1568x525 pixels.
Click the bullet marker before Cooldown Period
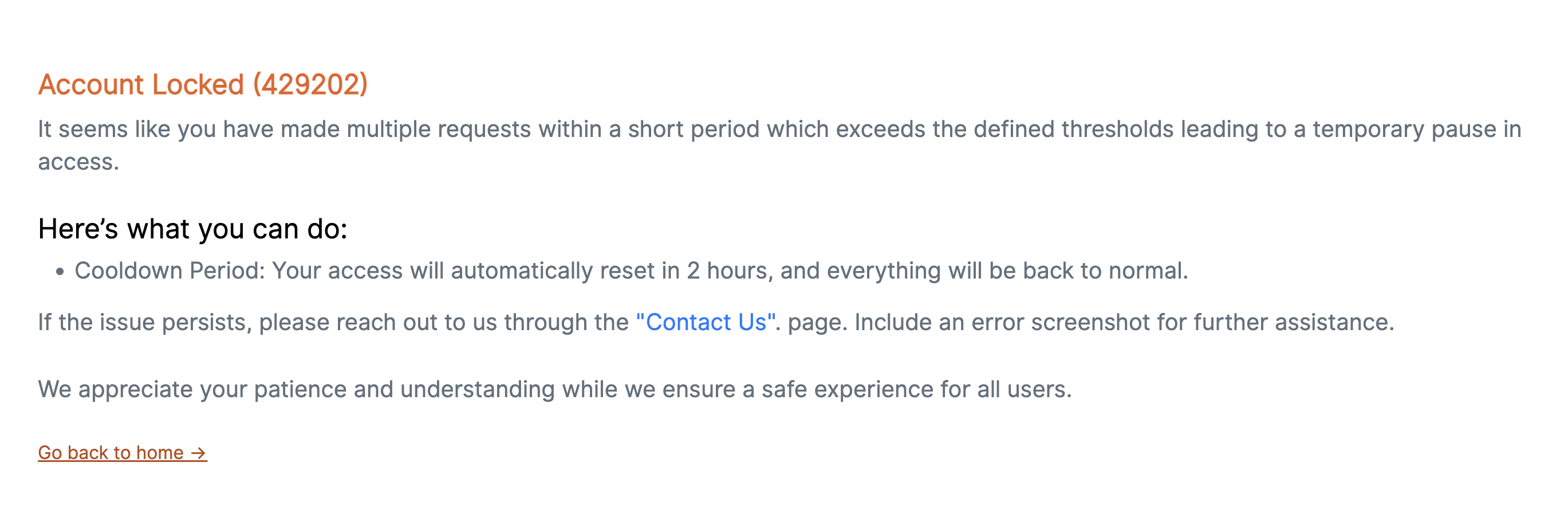pos(60,271)
